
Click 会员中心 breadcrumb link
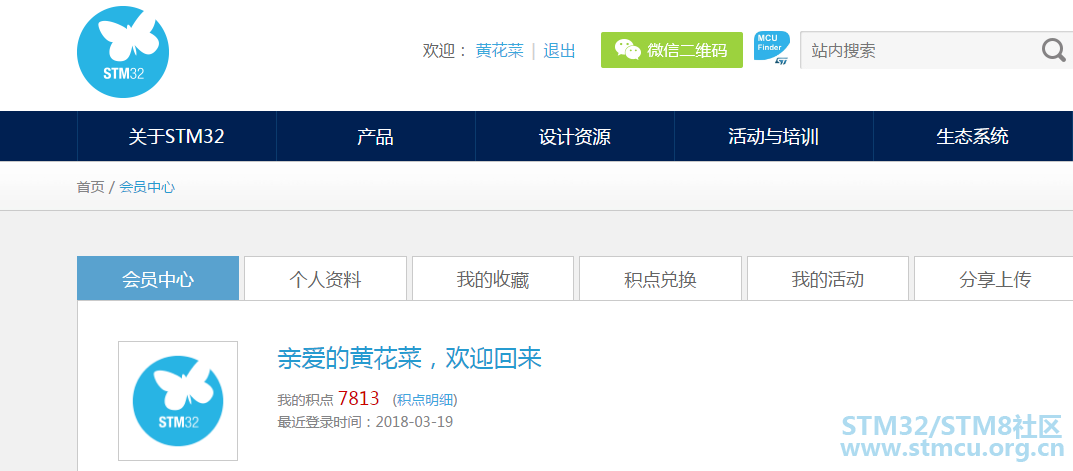click(x=147, y=187)
